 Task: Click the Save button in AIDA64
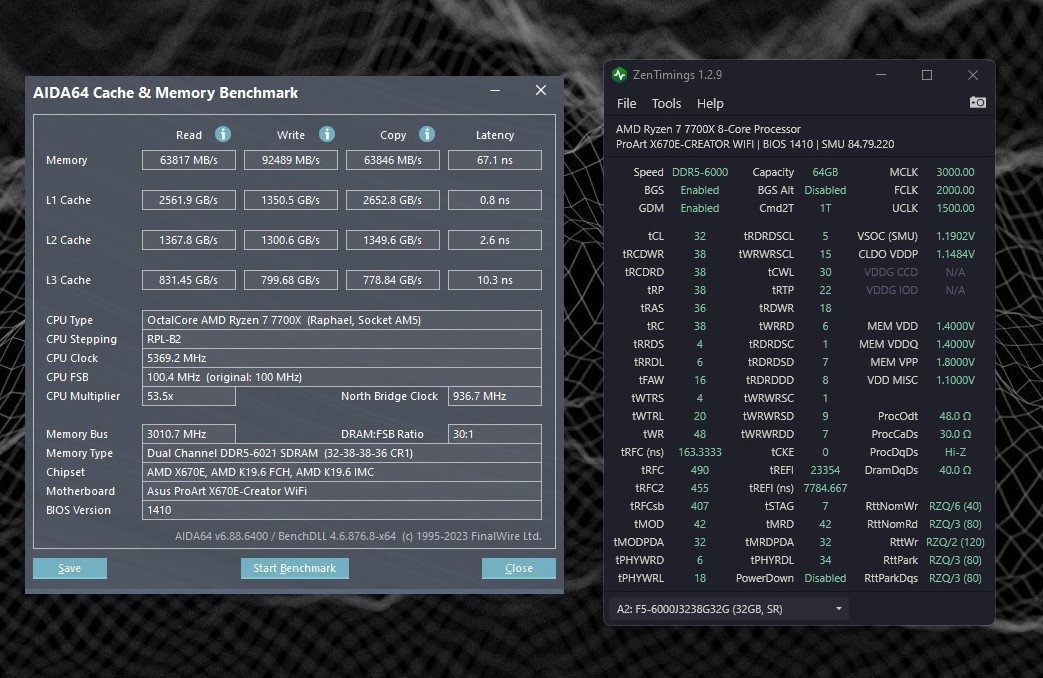(70, 568)
